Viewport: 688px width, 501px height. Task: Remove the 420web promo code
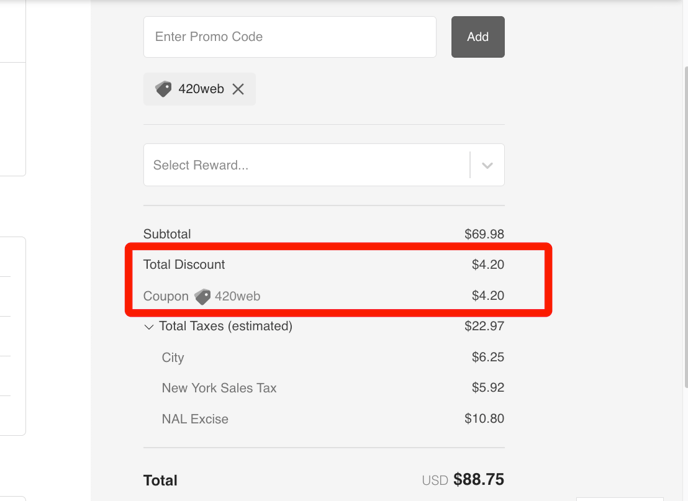(x=238, y=89)
